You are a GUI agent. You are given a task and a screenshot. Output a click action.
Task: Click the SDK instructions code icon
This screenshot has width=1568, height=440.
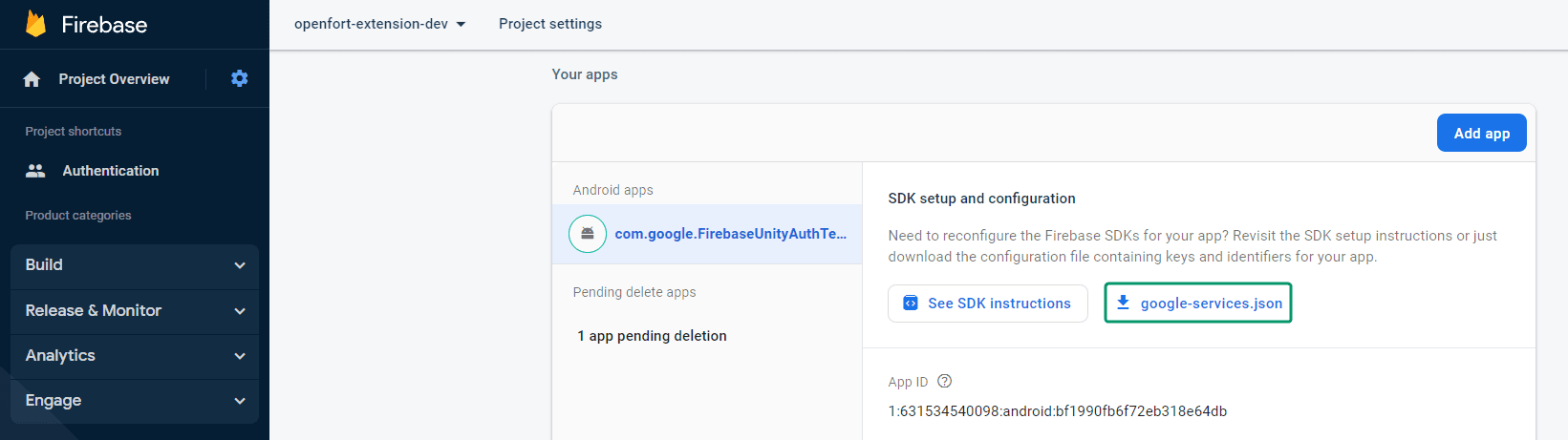coord(911,304)
